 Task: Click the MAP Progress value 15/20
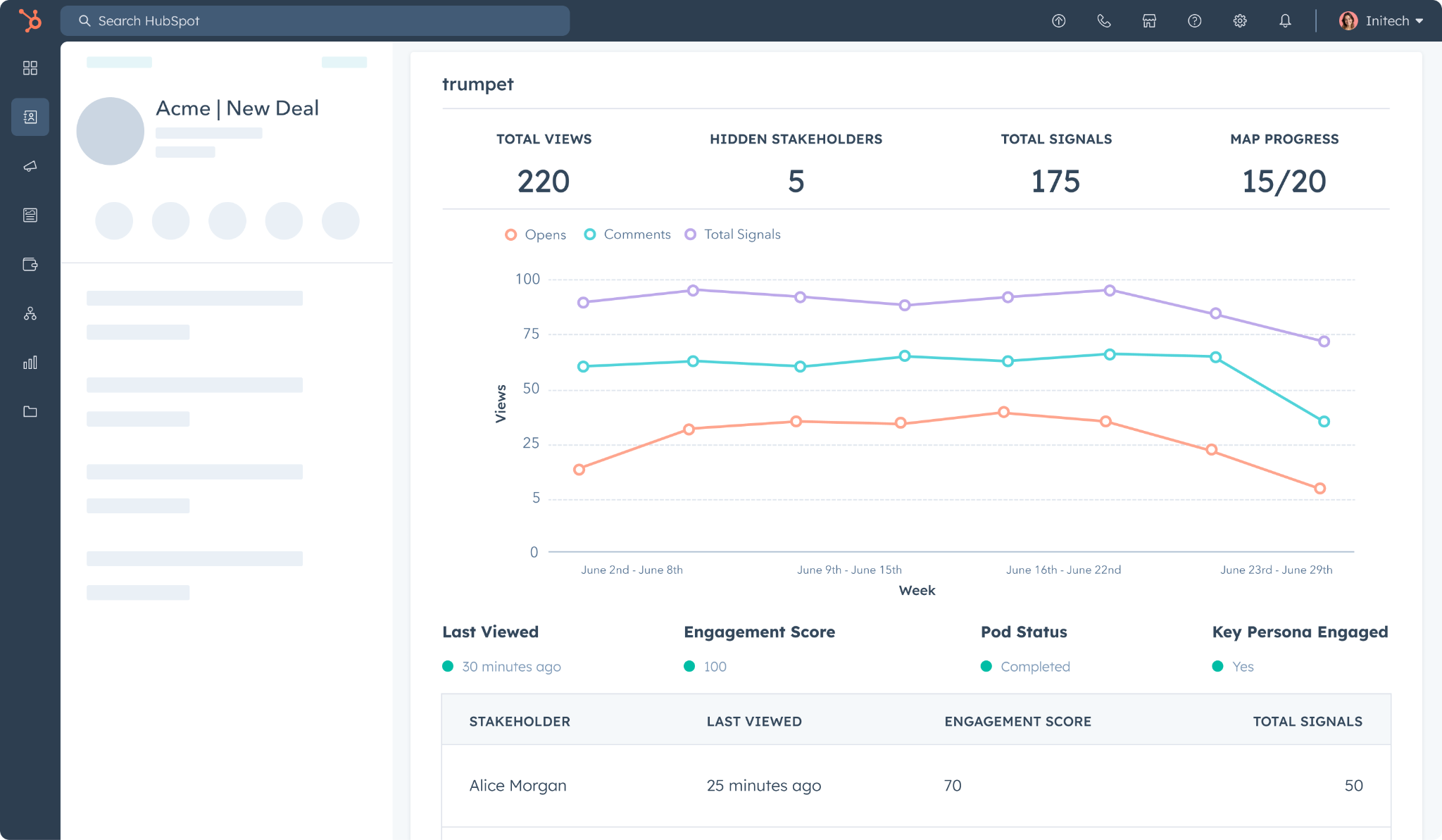1284,182
